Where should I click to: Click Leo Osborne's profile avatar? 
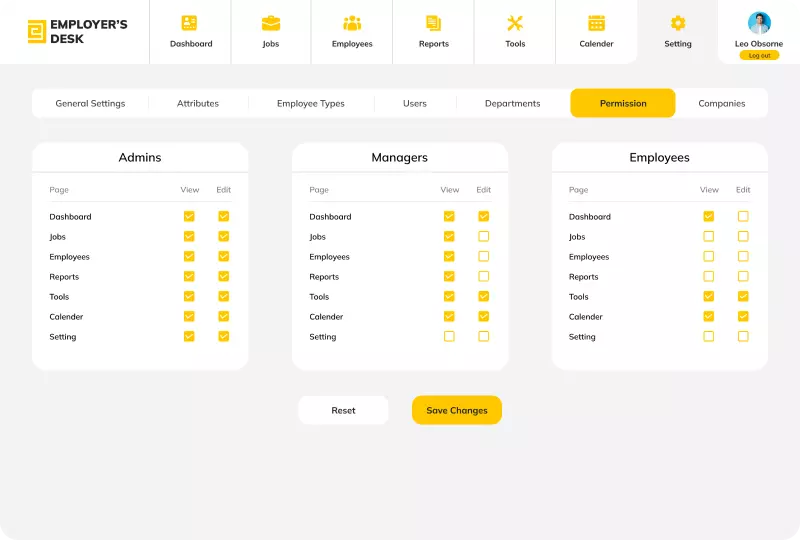759,23
